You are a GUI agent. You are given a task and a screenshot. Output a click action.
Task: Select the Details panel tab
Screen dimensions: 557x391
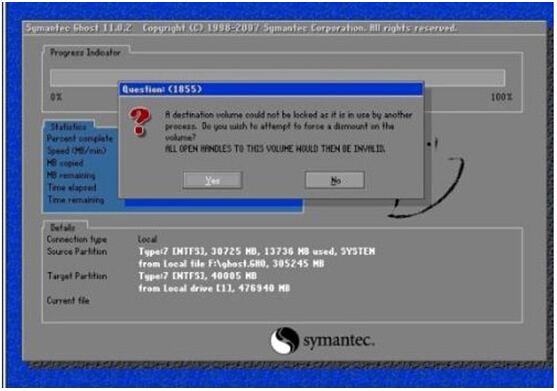(x=63, y=227)
